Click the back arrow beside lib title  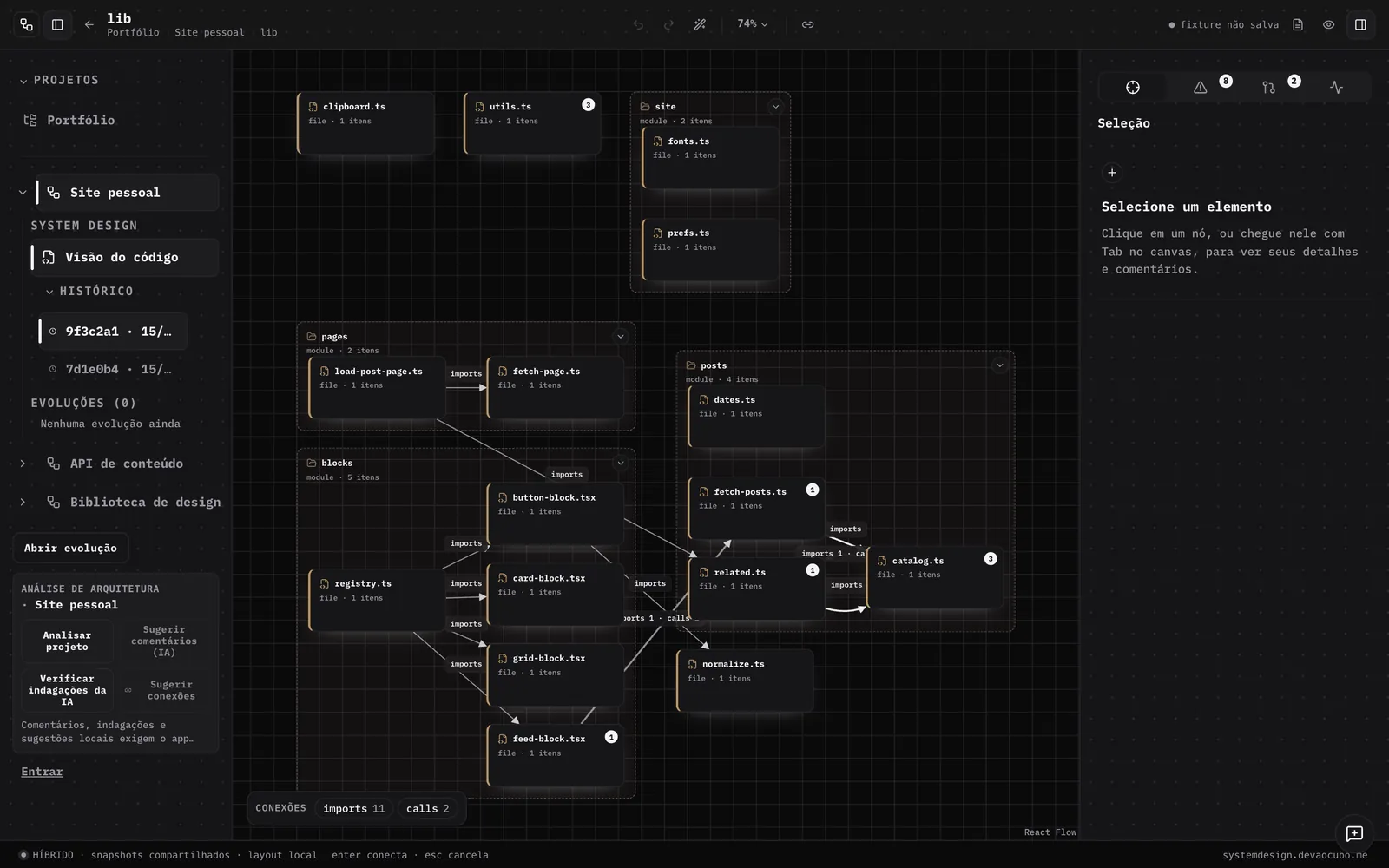coord(89,24)
